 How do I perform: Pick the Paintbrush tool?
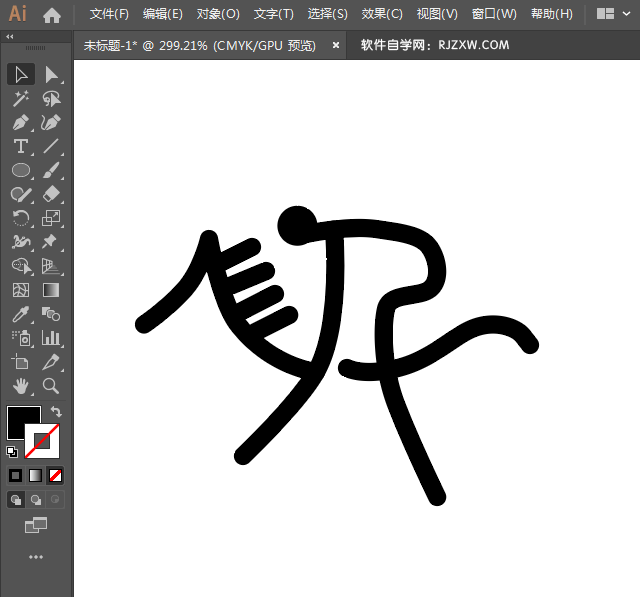pyautogui.click(x=51, y=170)
